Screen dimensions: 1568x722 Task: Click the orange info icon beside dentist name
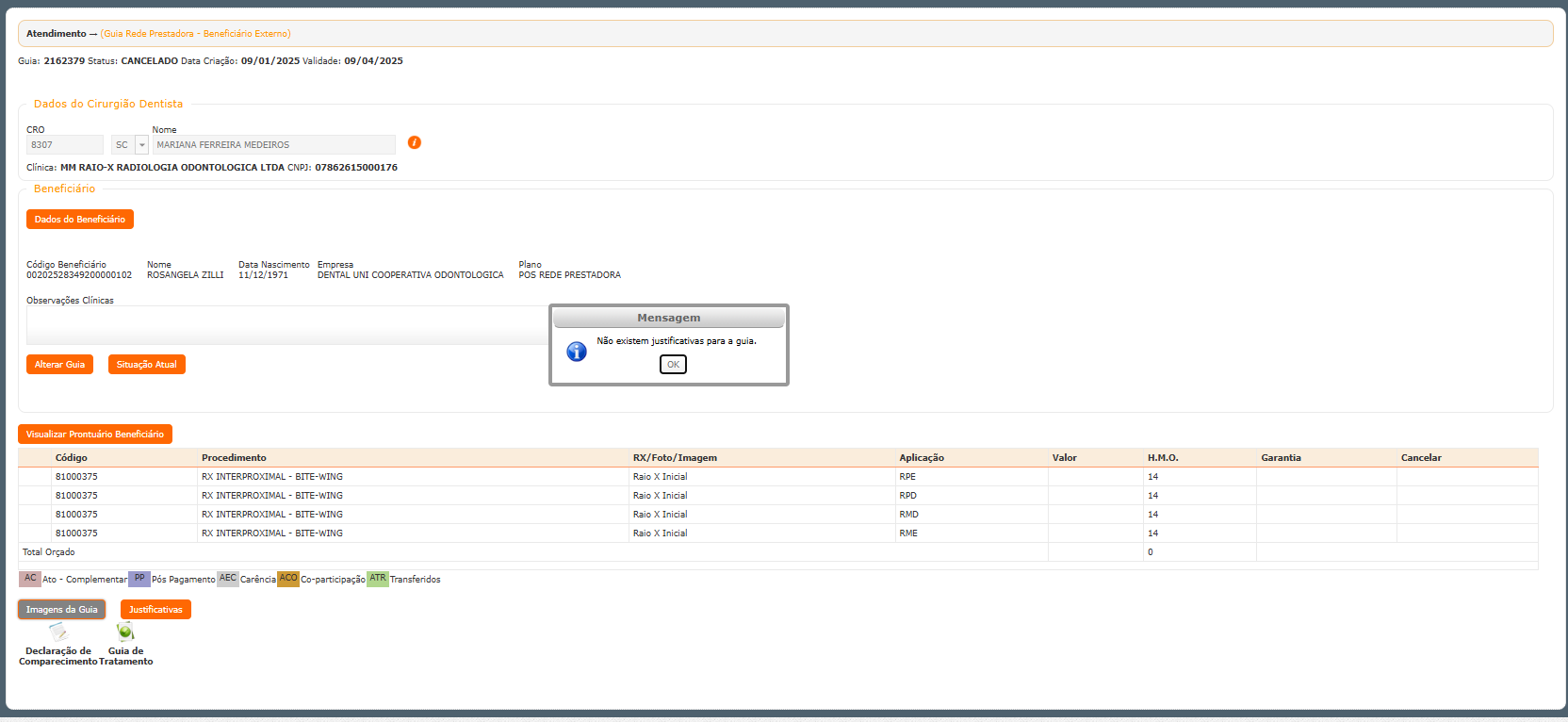coord(414,142)
